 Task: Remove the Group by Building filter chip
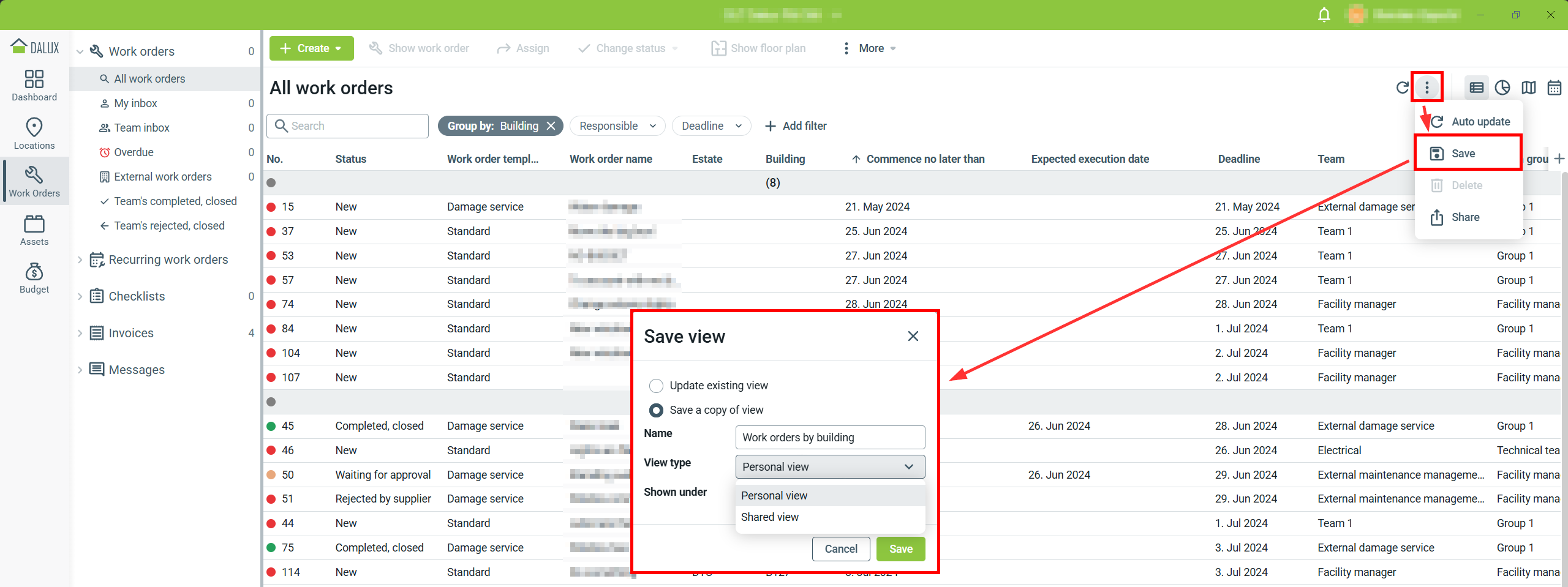tap(551, 126)
